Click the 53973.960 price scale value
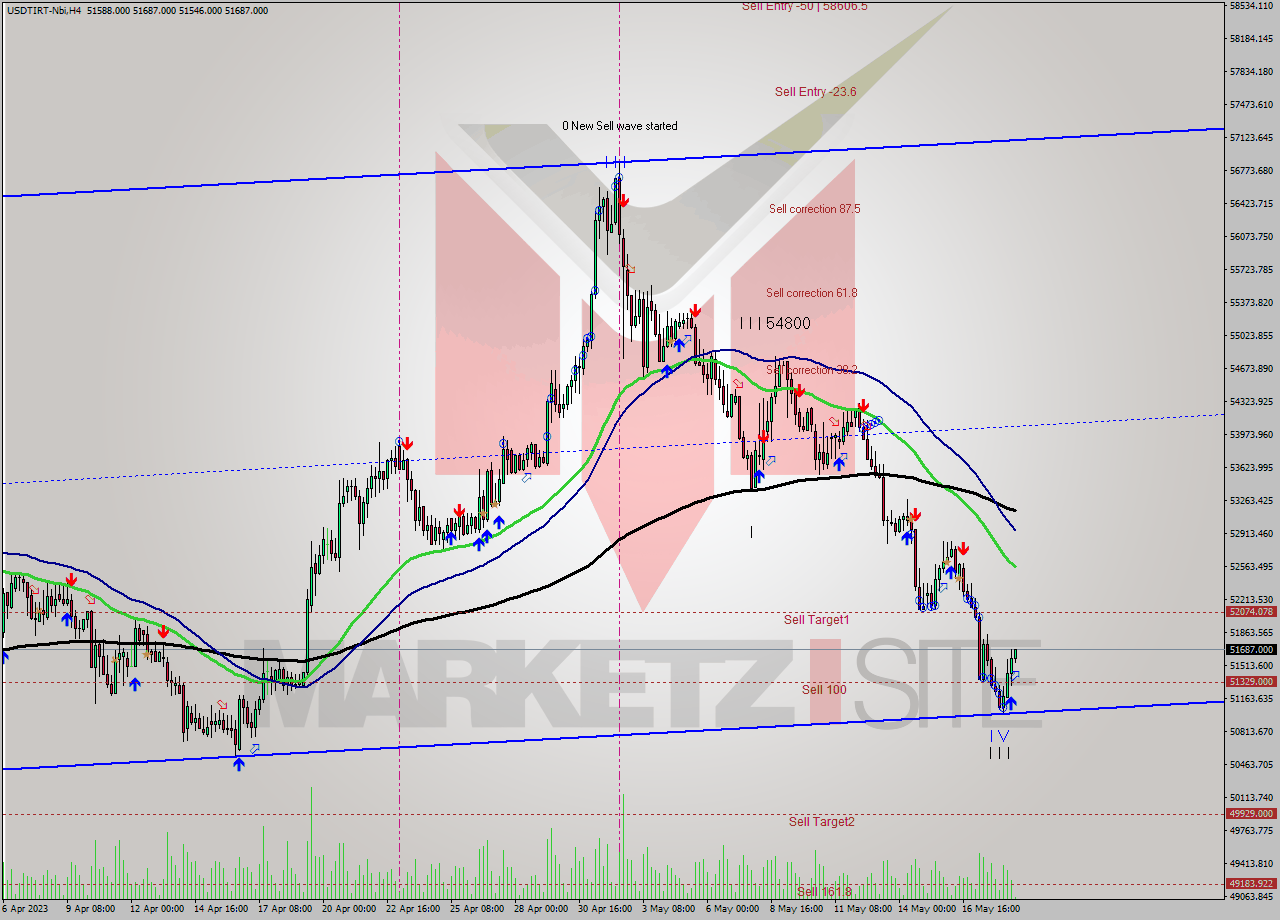The image size is (1280, 920). click(1251, 435)
